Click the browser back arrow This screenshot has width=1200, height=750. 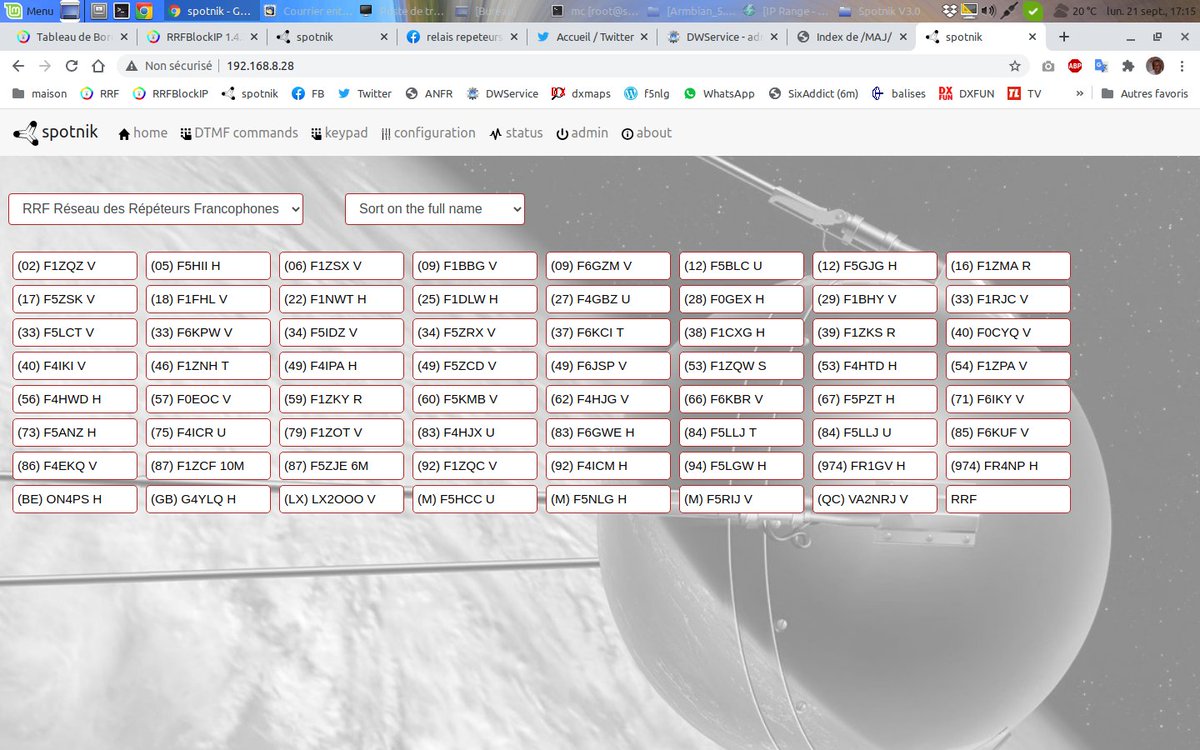(x=18, y=66)
